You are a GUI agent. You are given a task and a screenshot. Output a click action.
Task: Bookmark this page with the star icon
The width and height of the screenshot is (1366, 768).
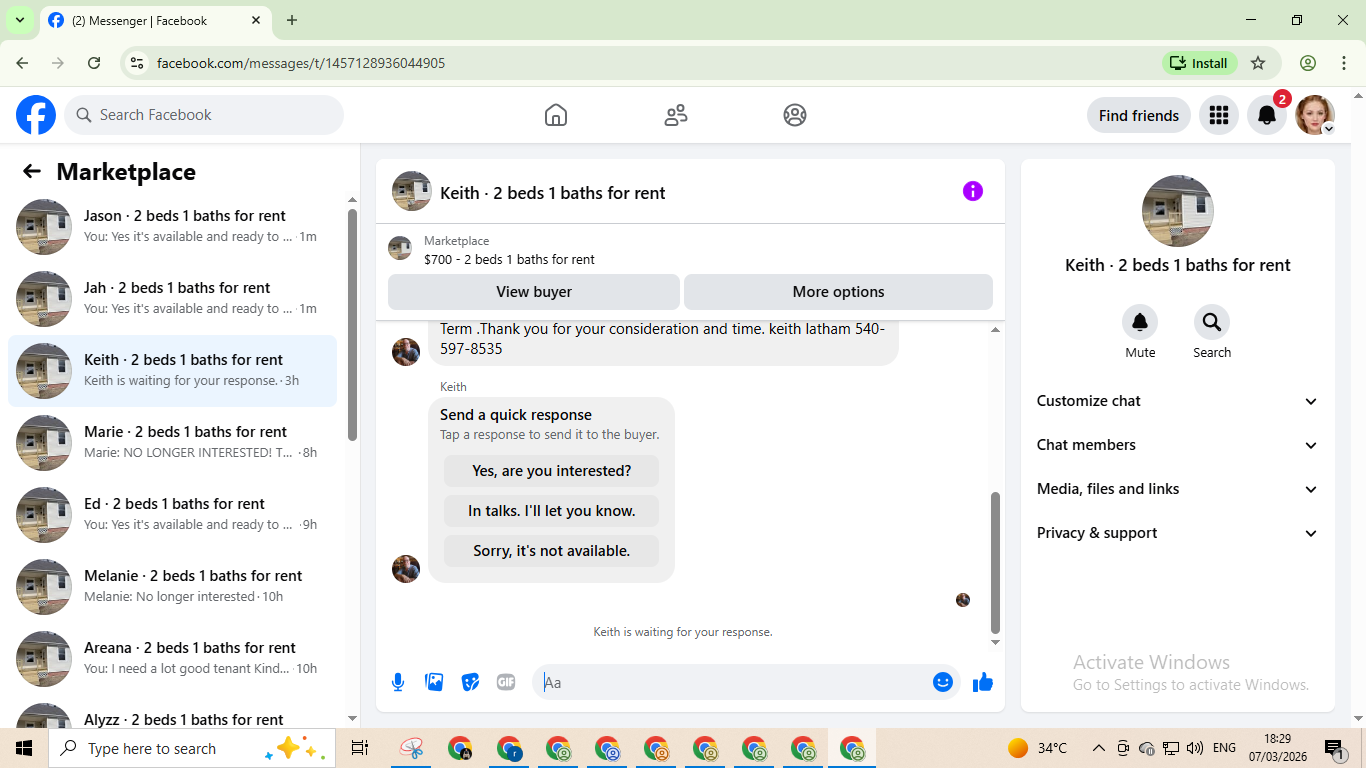pyautogui.click(x=1258, y=63)
